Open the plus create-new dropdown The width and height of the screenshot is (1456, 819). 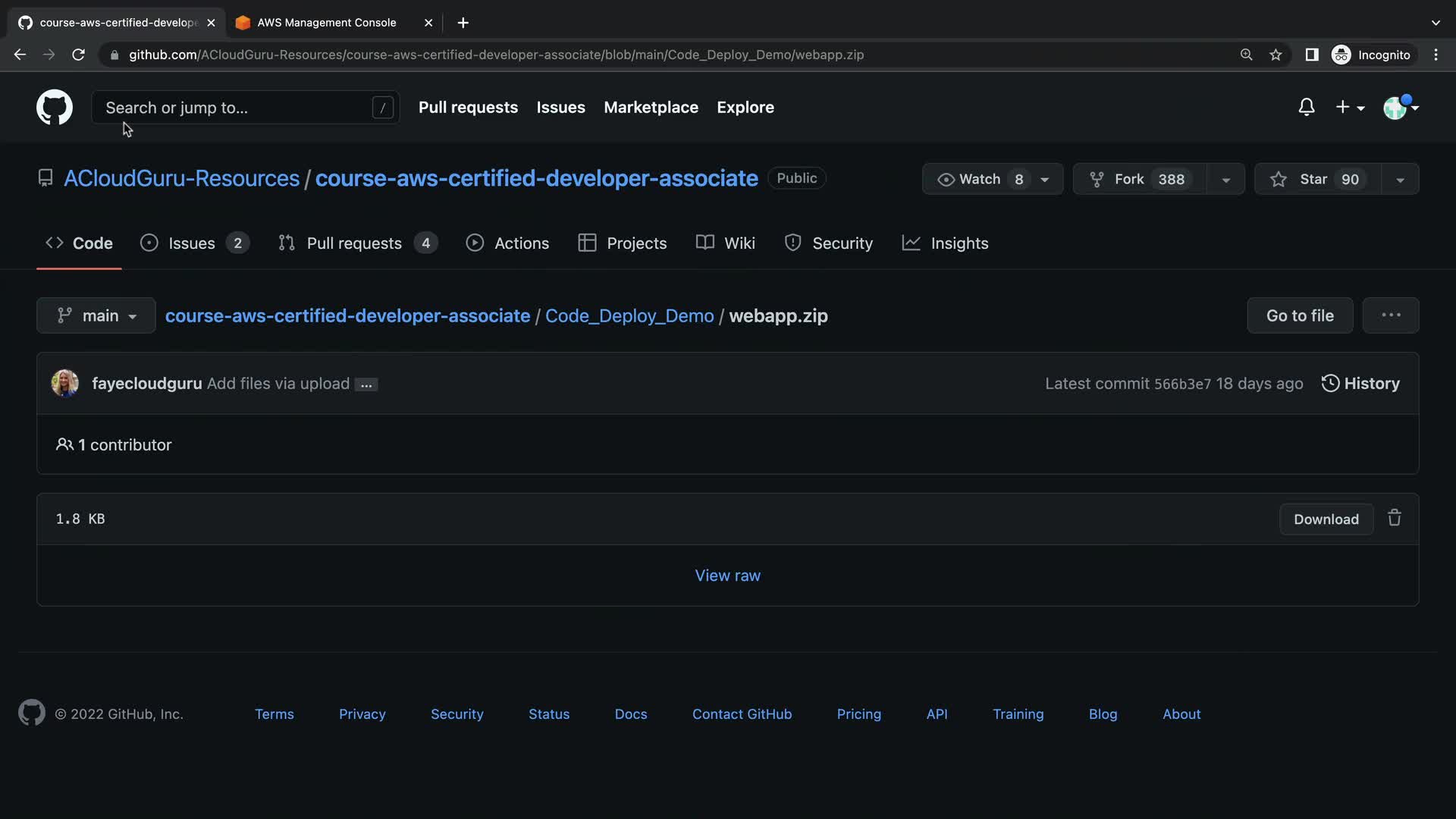pos(1350,107)
